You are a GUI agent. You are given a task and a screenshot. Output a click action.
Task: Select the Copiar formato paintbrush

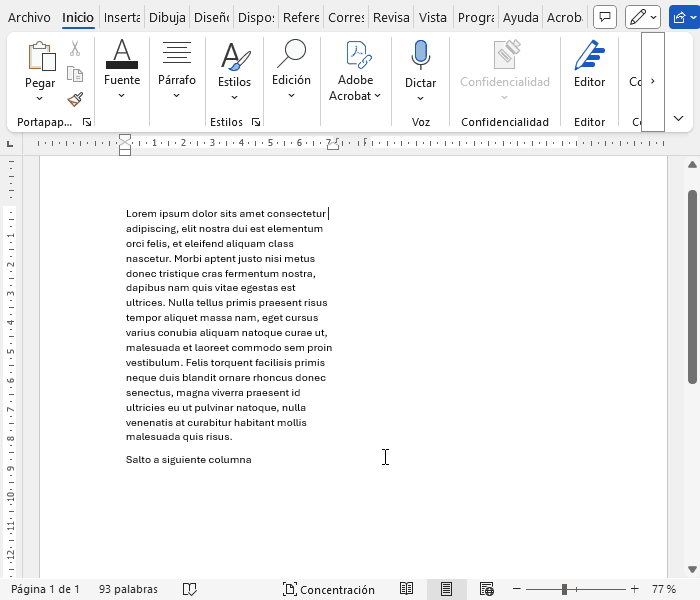(x=75, y=99)
